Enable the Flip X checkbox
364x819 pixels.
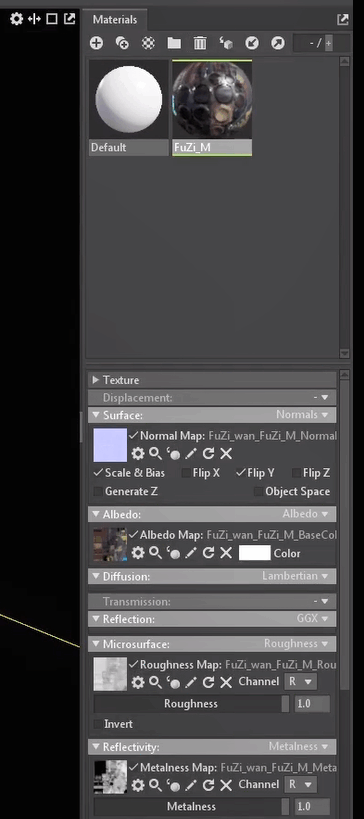(186, 473)
